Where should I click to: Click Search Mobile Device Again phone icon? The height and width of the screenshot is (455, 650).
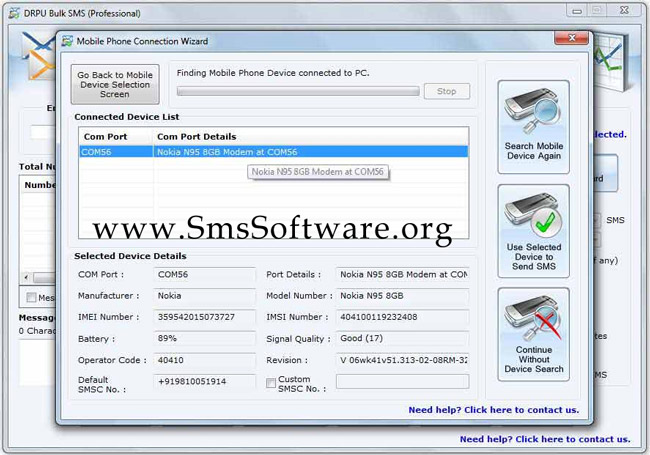click(x=533, y=111)
